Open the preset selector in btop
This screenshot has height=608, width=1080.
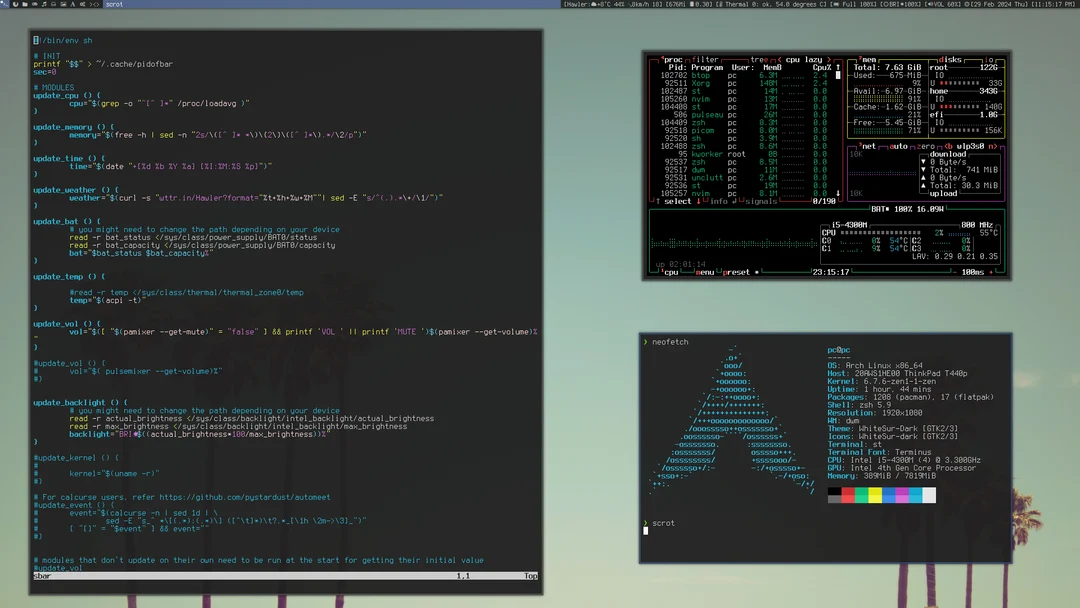[736, 272]
